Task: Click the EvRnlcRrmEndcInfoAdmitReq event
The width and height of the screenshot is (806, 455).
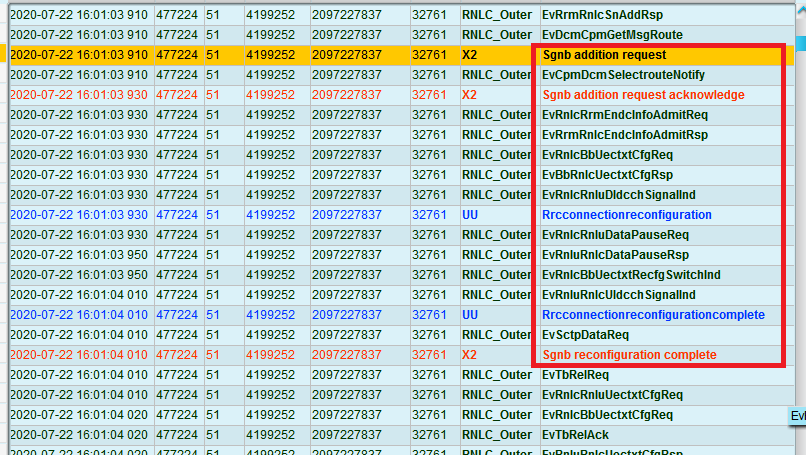Action: click(x=624, y=115)
